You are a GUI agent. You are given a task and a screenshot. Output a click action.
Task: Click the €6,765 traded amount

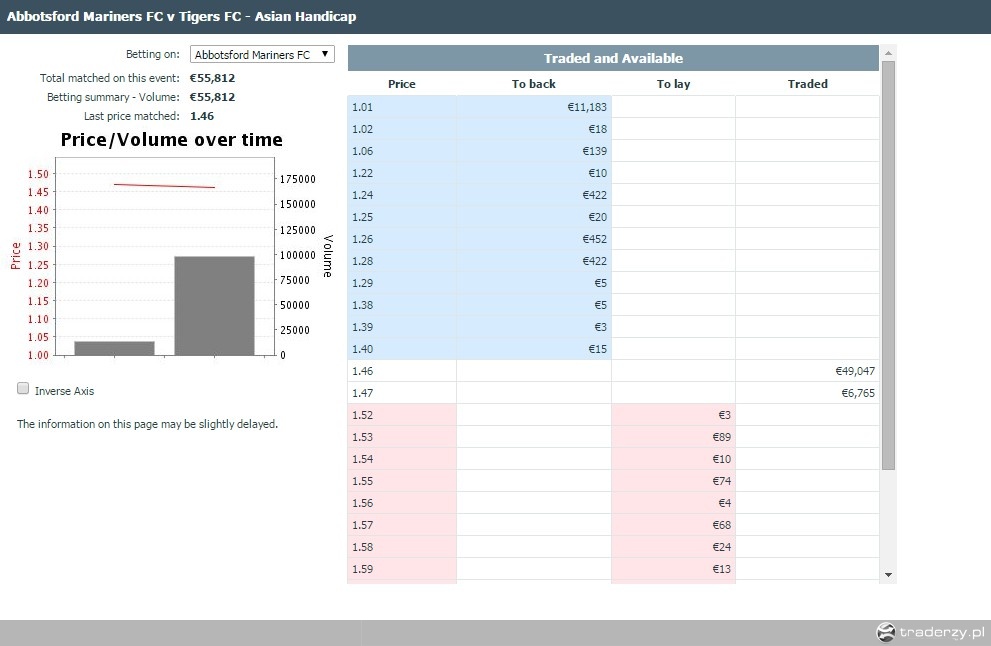point(858,393)
